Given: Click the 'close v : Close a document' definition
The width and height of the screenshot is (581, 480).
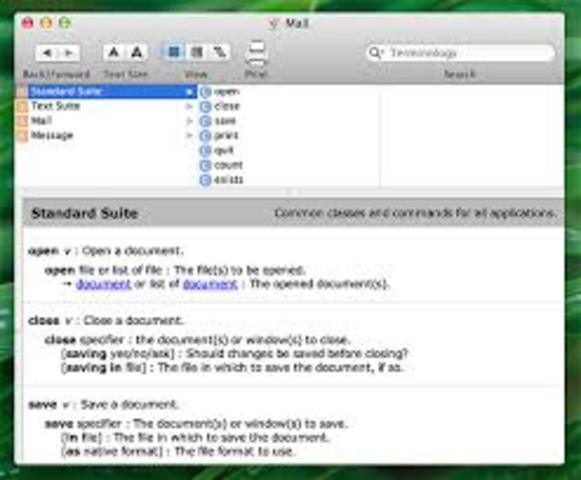Looking at the screenshot, I should tap(106, 320).
